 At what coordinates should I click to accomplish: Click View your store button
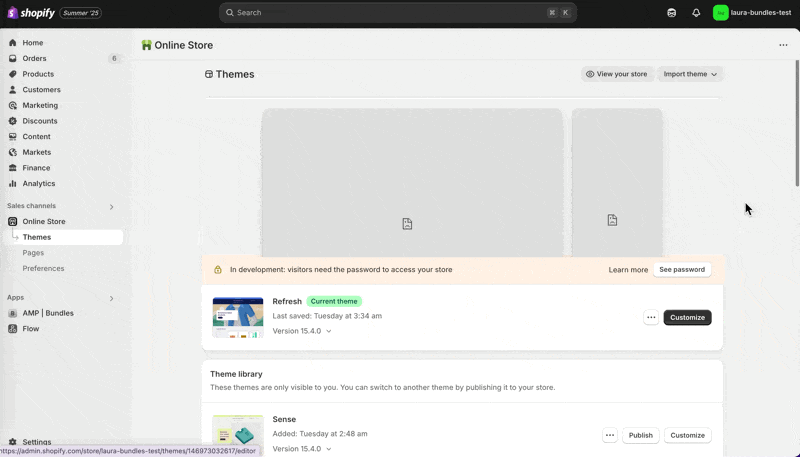pos(617,74)
